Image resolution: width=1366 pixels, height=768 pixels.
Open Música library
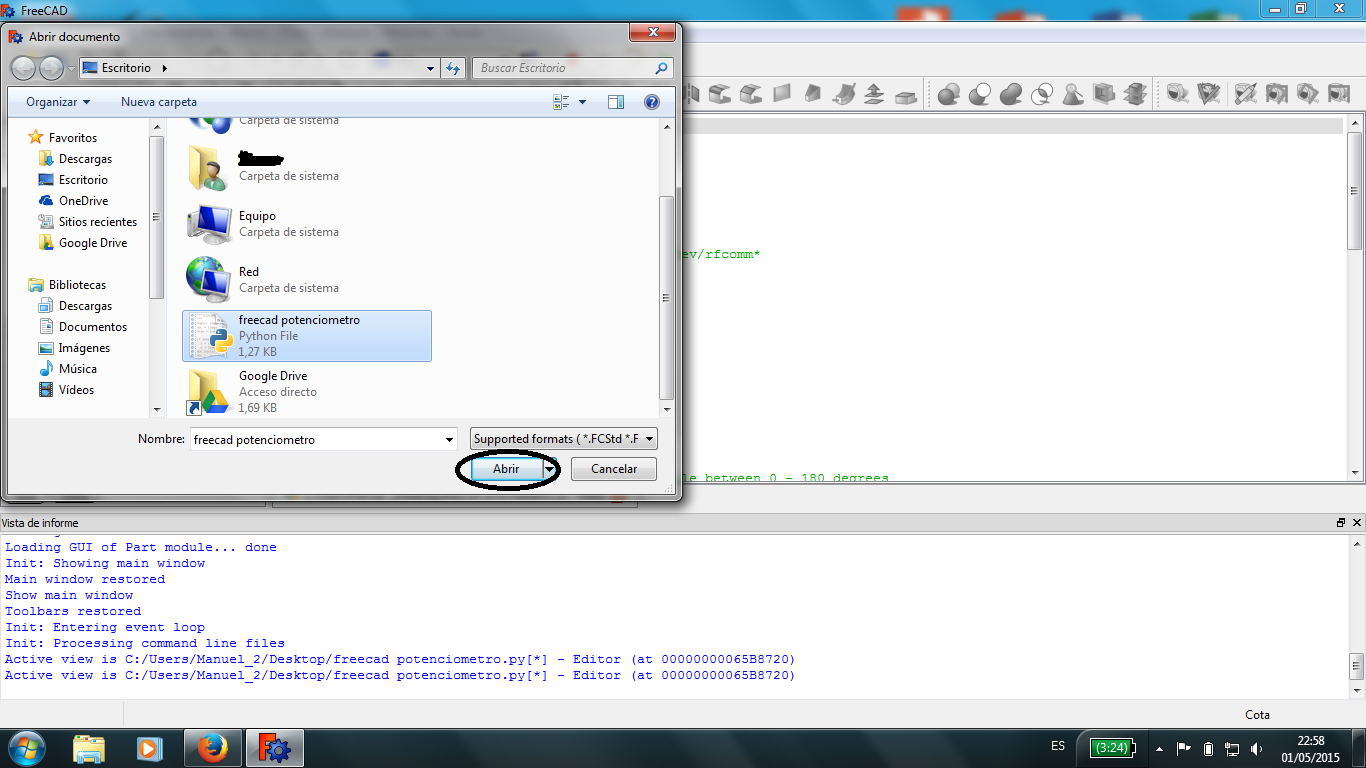(78, 369)
